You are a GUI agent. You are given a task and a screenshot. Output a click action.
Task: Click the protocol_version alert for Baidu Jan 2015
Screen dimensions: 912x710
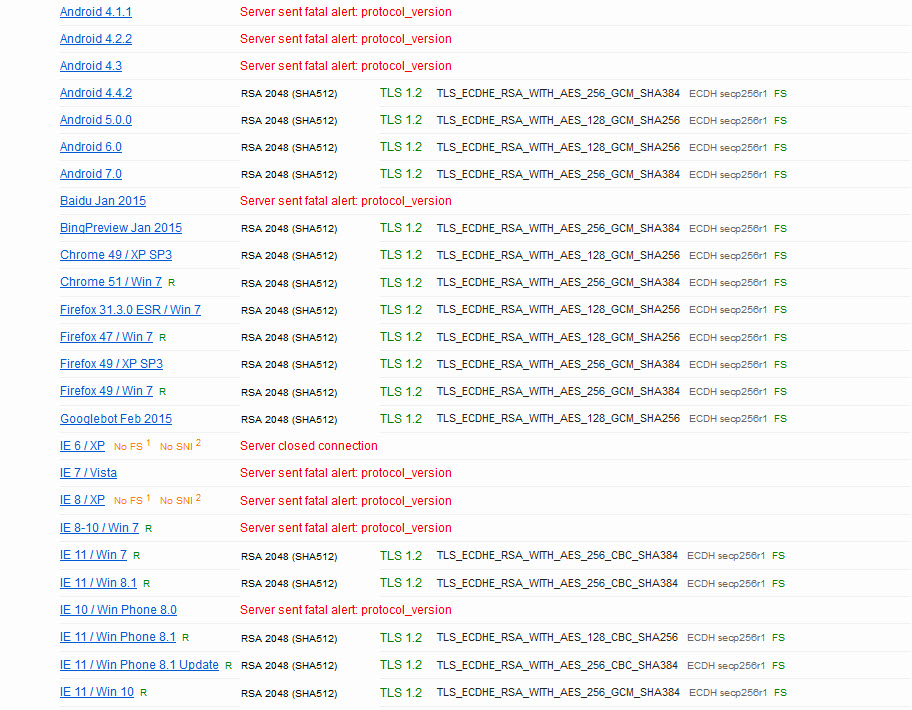pos(345,201)
